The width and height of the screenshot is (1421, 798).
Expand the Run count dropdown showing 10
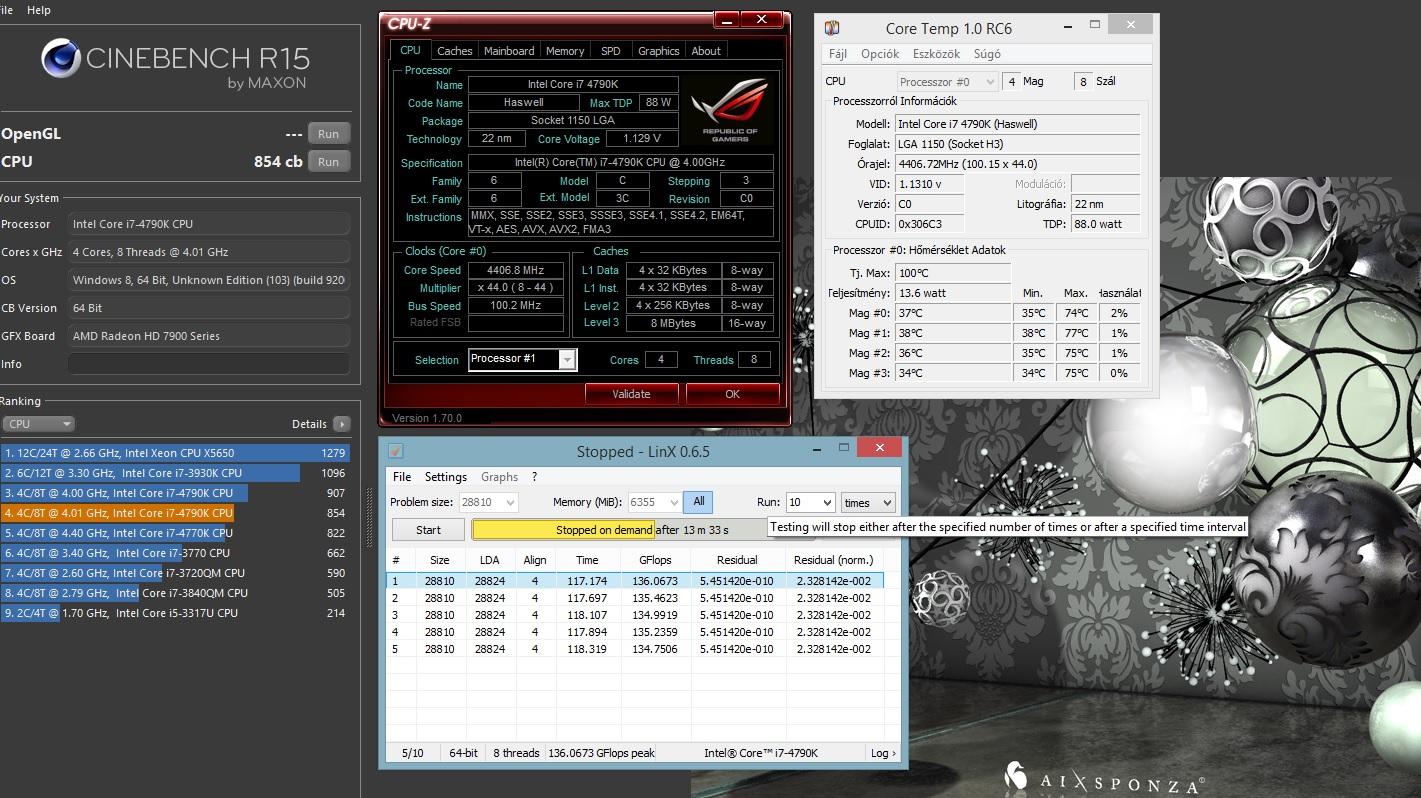tap(826, 503)
